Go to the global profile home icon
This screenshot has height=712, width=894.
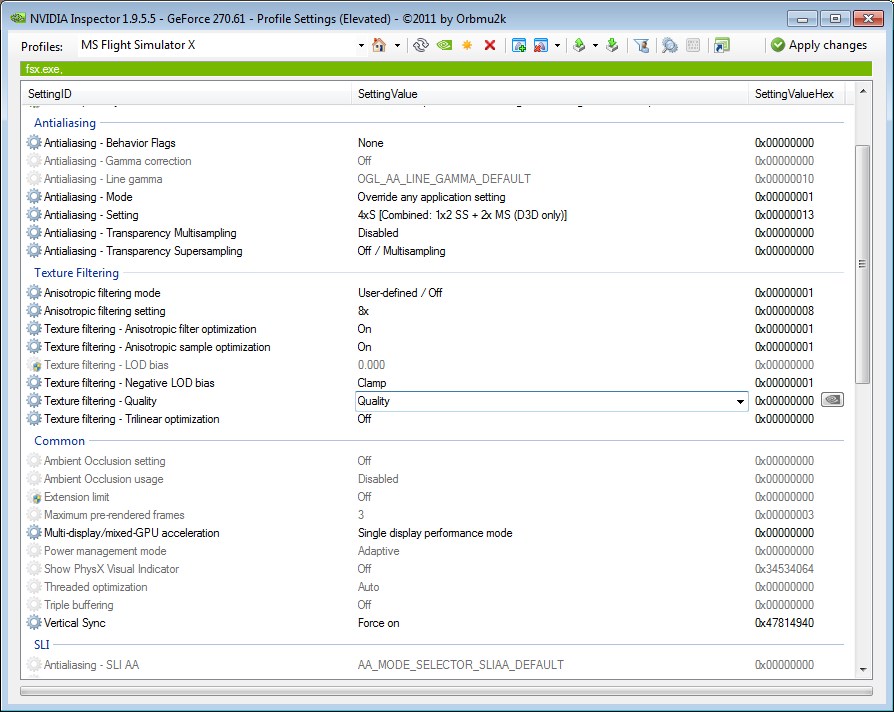[379, 45]
